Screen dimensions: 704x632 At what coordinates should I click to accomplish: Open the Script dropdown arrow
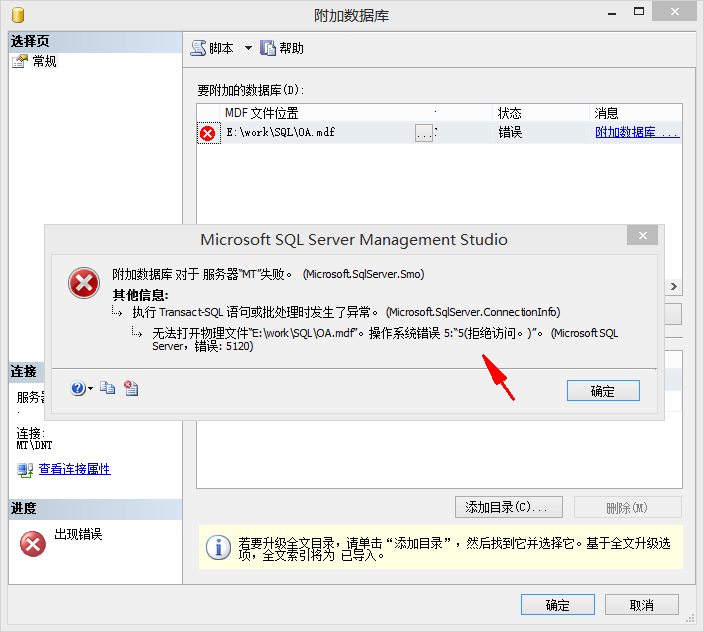248,48
